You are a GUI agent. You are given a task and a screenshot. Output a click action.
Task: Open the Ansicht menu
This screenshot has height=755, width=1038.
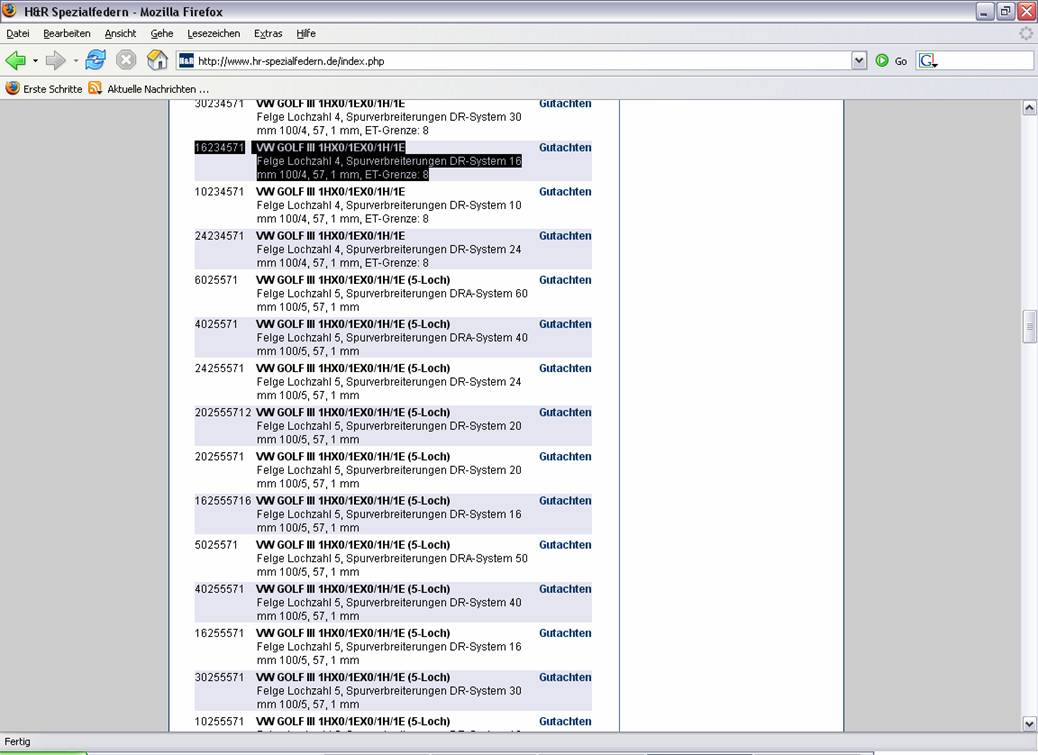tap(120, 33)
